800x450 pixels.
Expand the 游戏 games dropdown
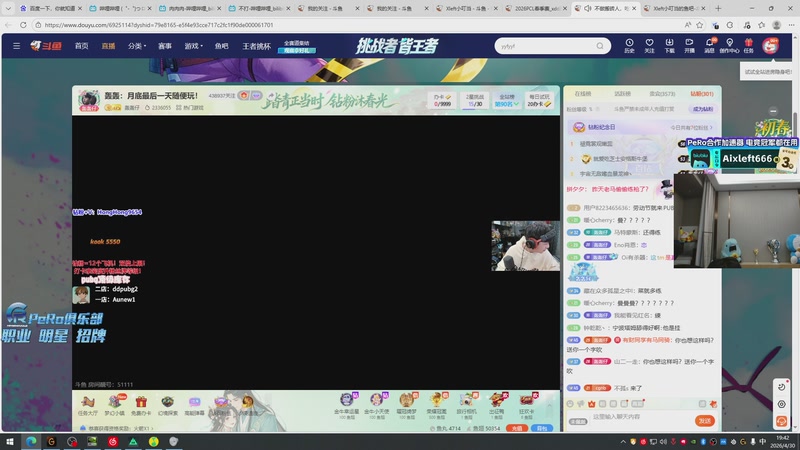coord(193,46)
